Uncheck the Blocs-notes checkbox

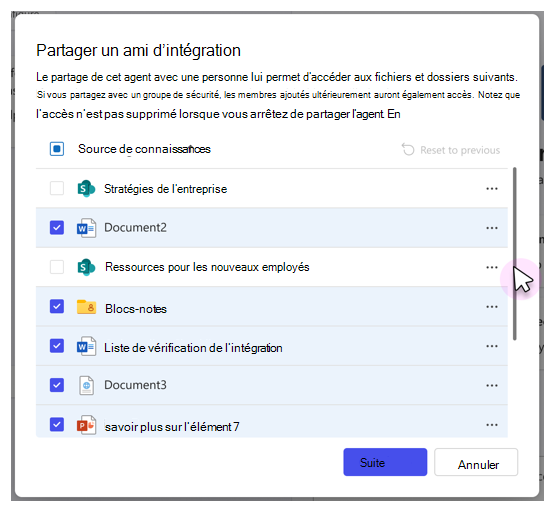tap(57, 306)
